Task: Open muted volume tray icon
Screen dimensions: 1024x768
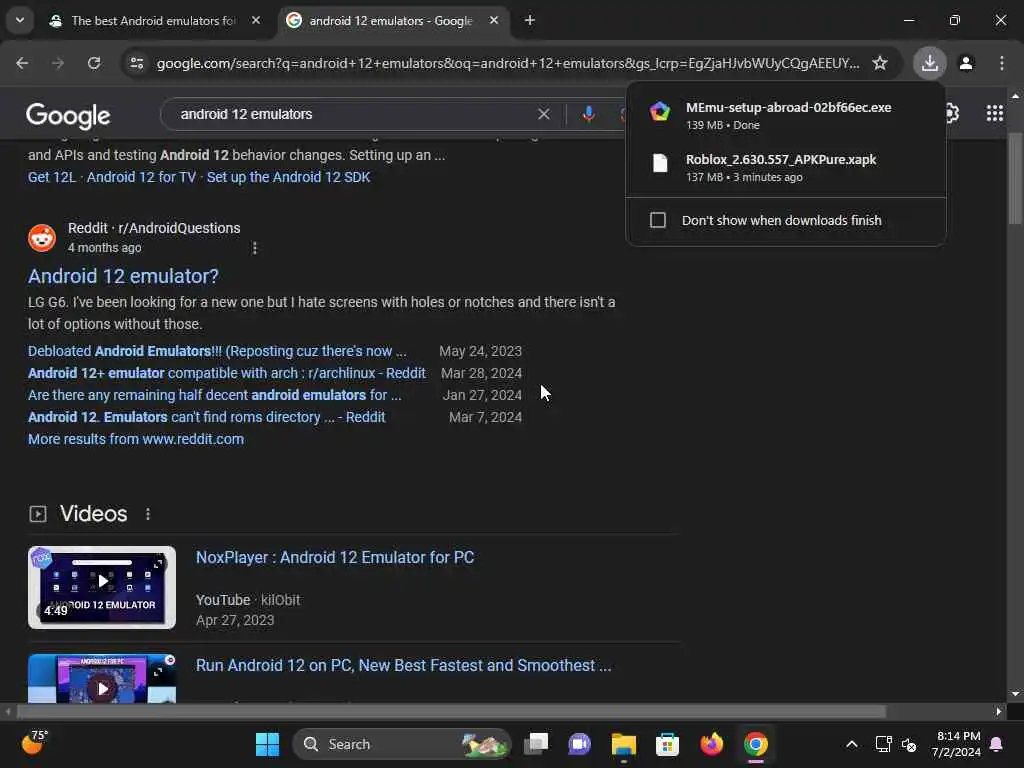Action: [x=908, y=744]
